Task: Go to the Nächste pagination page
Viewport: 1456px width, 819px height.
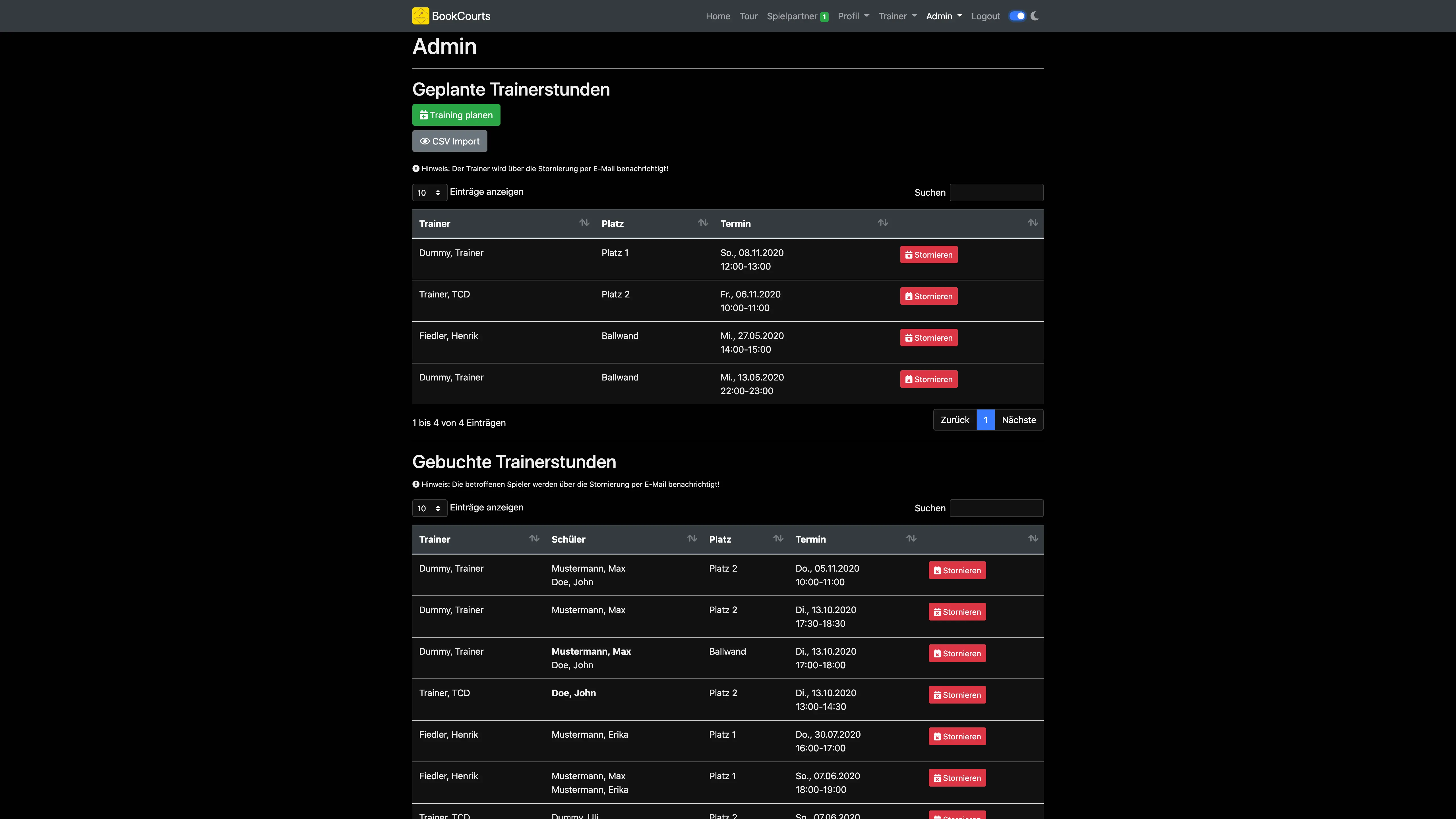Action: [x=1019, y=420]
